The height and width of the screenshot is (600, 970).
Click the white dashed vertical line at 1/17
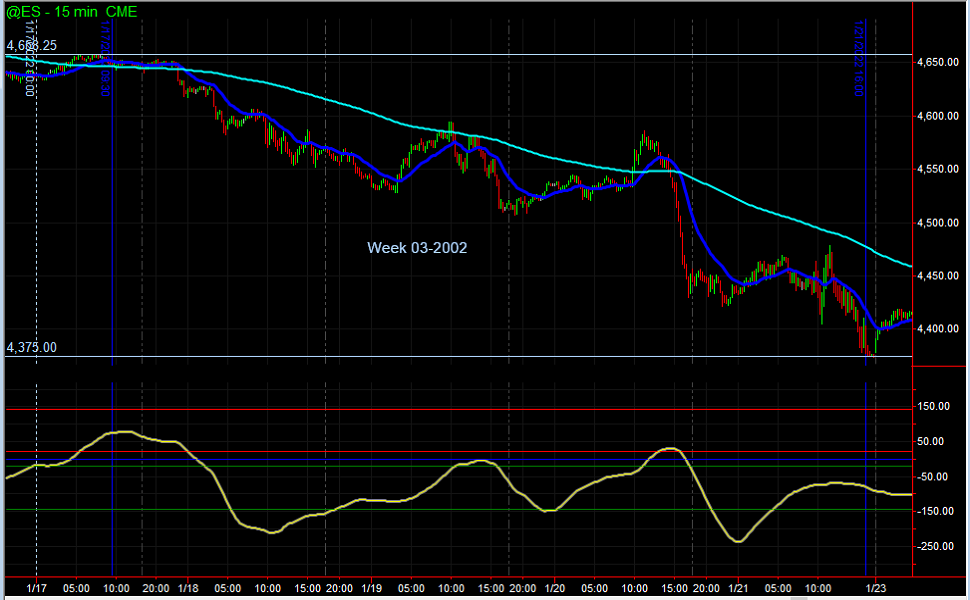(x=37, y=250)
